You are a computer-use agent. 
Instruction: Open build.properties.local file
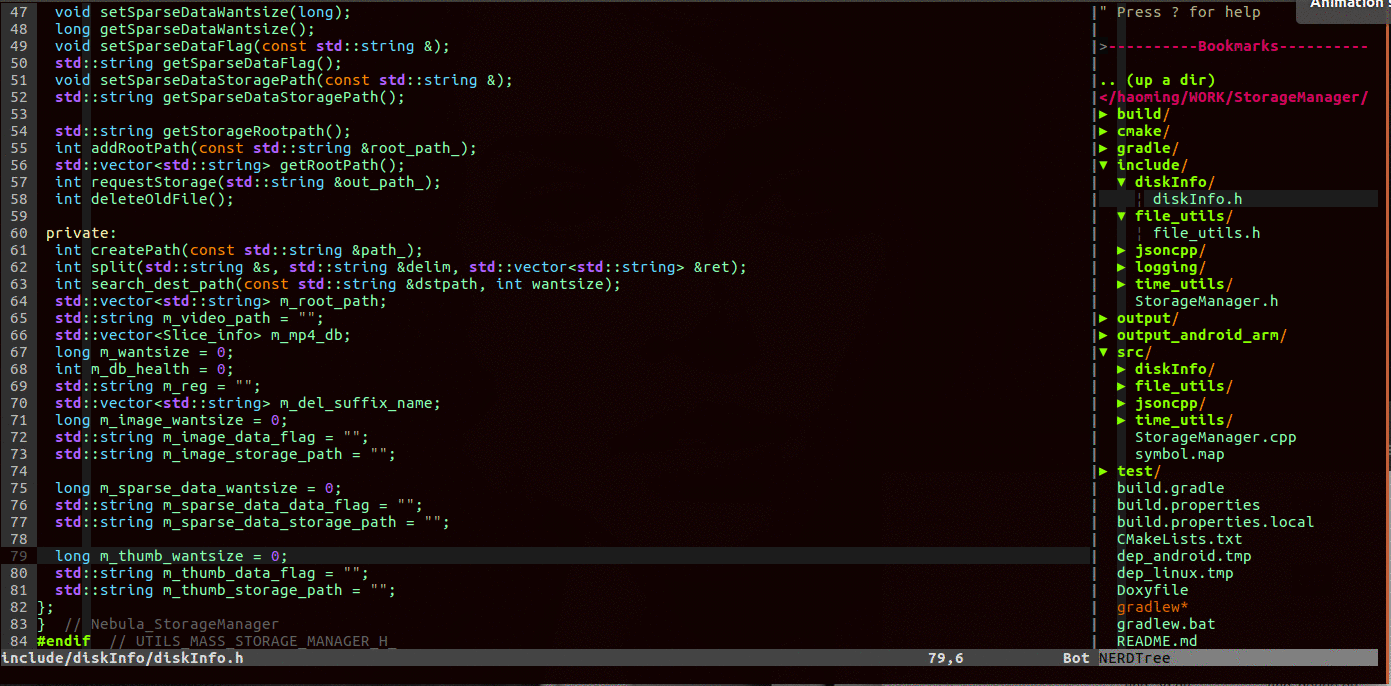pyautogui.click(x=1215, y=522)
